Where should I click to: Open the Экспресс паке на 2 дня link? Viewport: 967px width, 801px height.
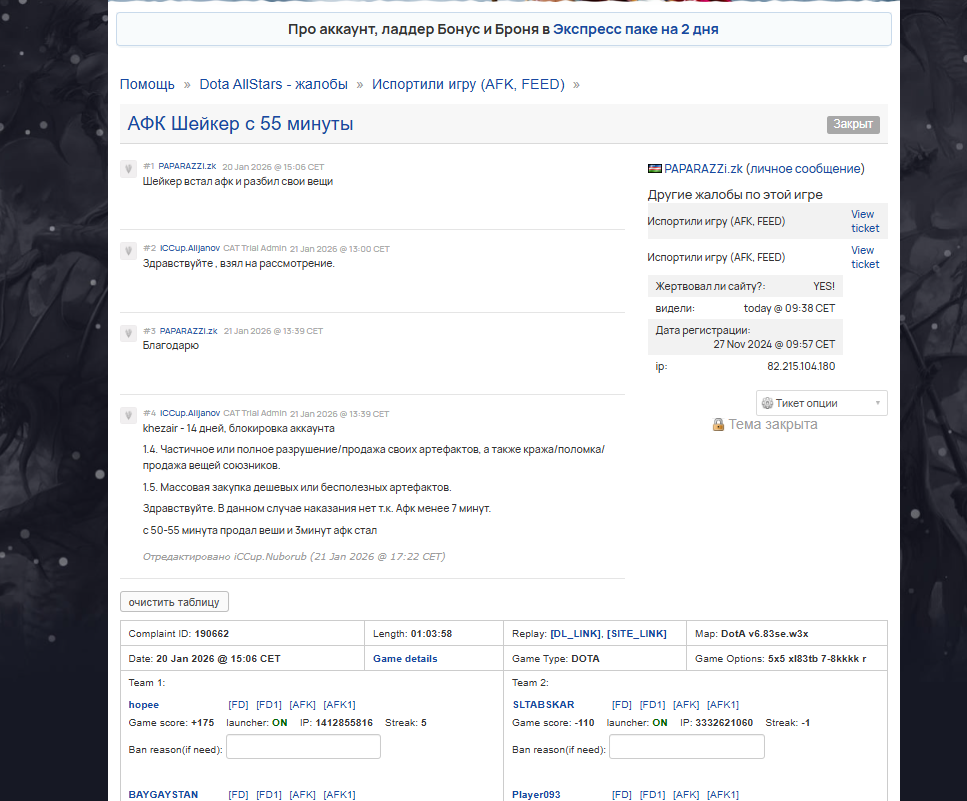click(x=636, y=29)
